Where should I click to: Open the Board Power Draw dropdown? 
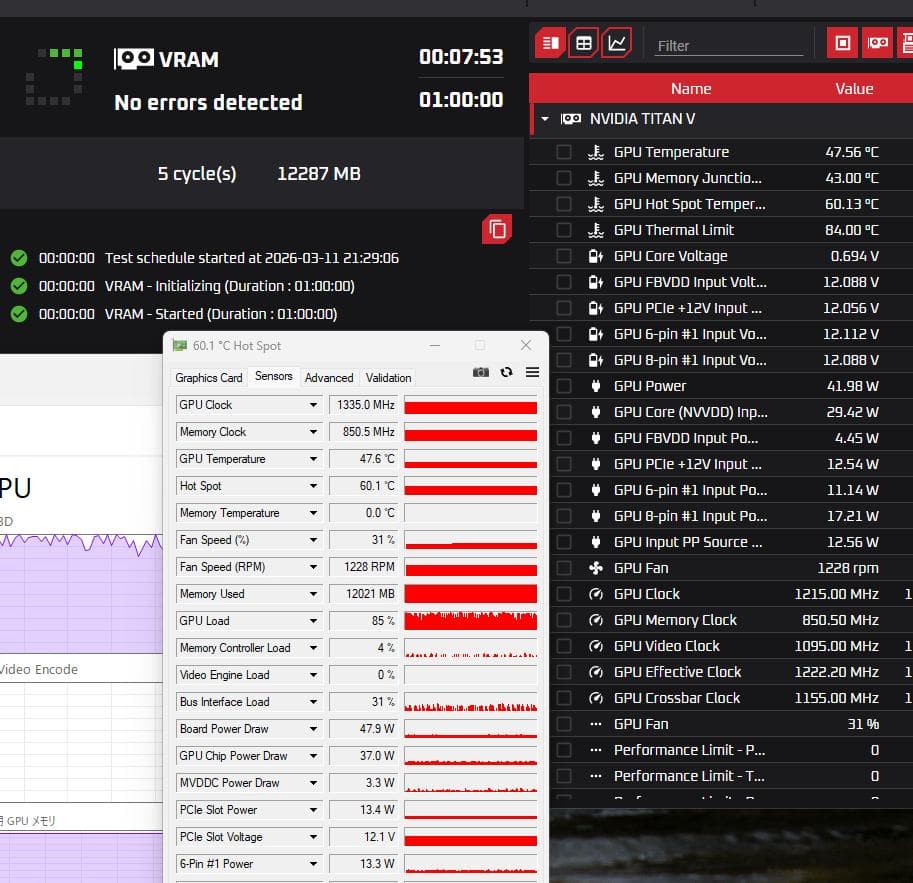coord(313,729)
